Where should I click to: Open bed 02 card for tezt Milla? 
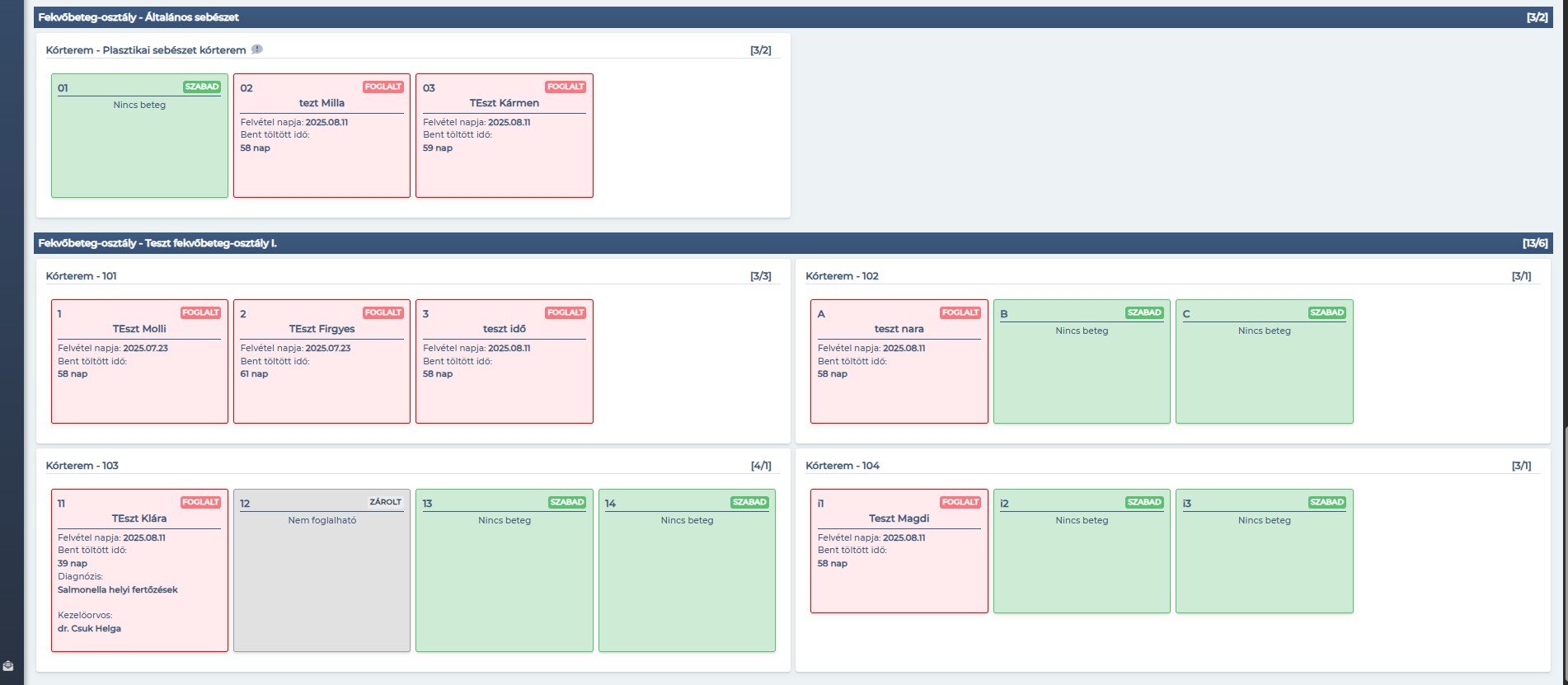coord(322,136)
